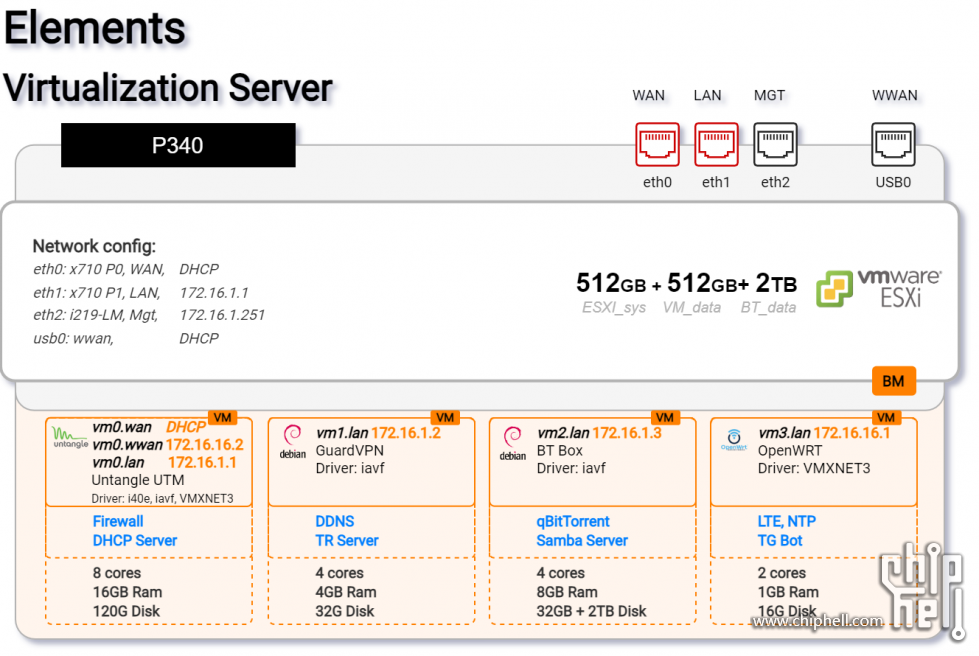Open the Firewall link
This screenshot has height=656, width=979.
point(118,521)
